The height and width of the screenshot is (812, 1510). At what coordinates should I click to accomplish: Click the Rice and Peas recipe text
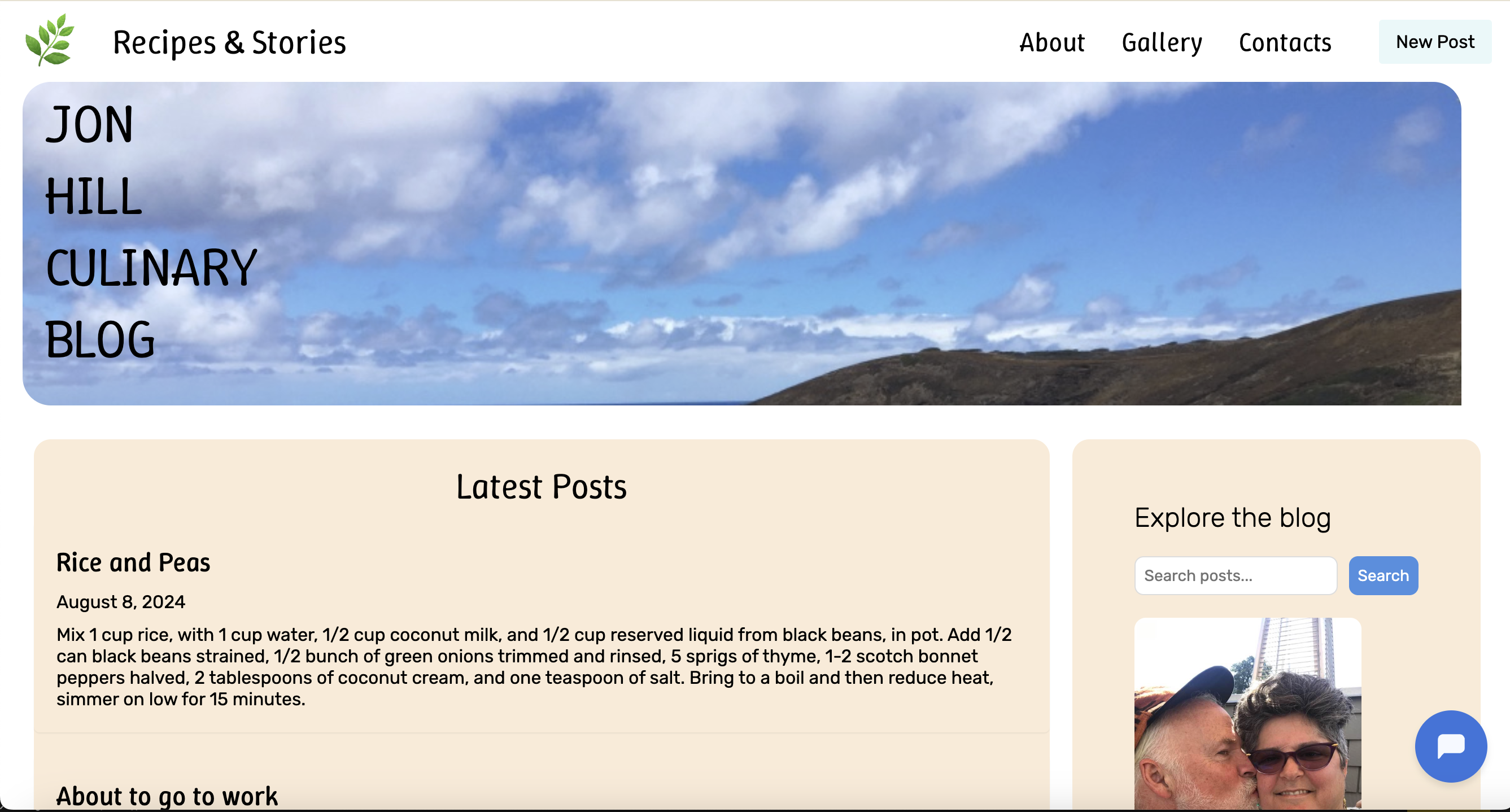point(534,667)
